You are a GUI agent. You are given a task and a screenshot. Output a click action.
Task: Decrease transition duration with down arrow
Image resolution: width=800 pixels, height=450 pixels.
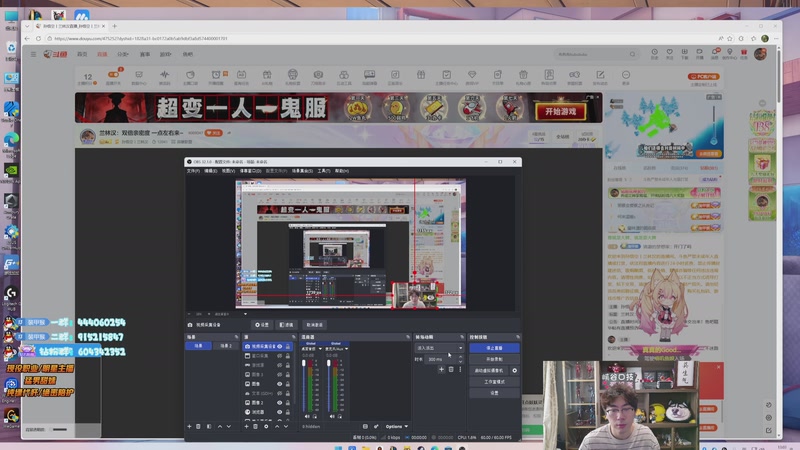point(460,361)
